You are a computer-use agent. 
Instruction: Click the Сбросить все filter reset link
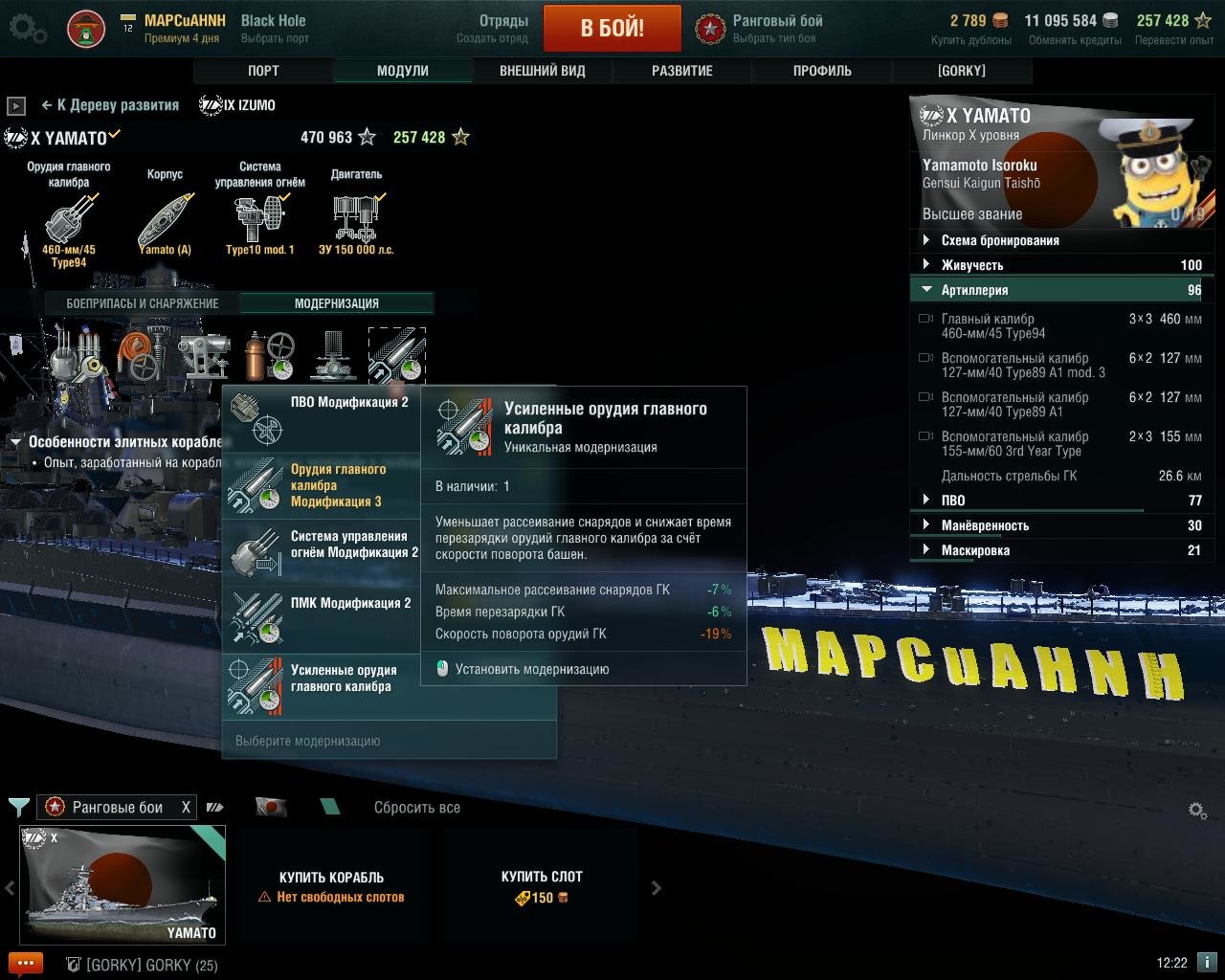pyautogui.click(x=416, y=808)
